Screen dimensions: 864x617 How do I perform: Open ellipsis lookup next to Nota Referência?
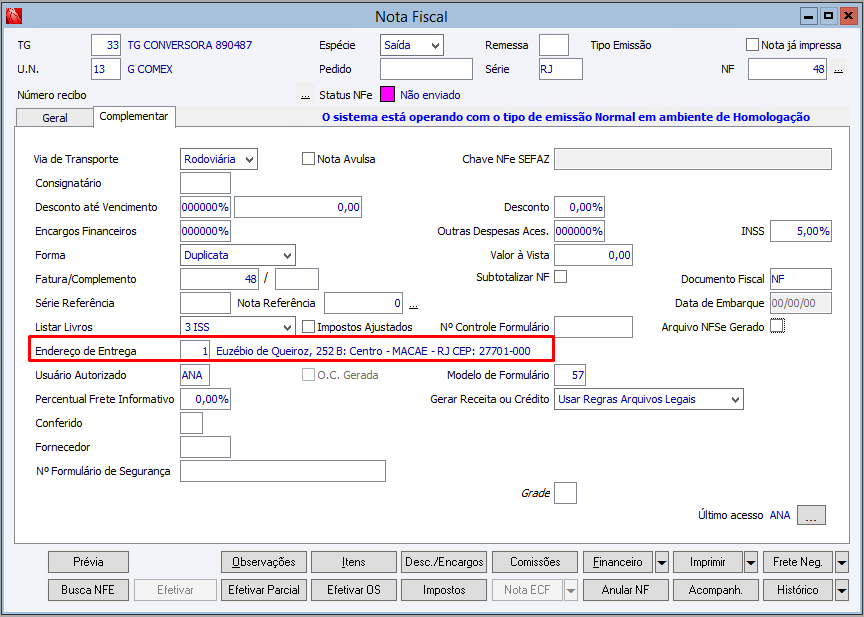tap(413, 304)
